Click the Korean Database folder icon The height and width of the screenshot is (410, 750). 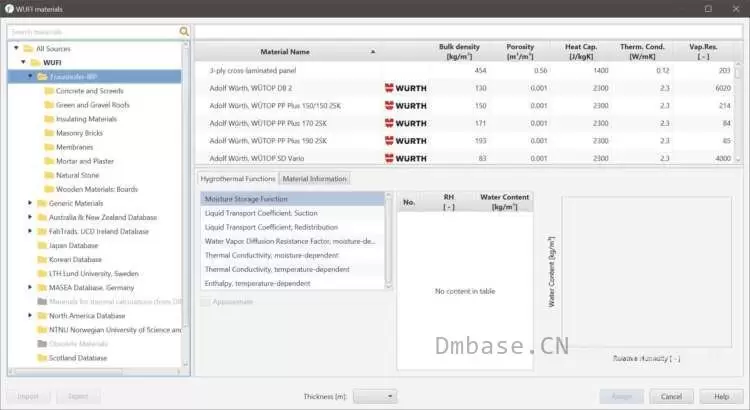tap(42, 259)
